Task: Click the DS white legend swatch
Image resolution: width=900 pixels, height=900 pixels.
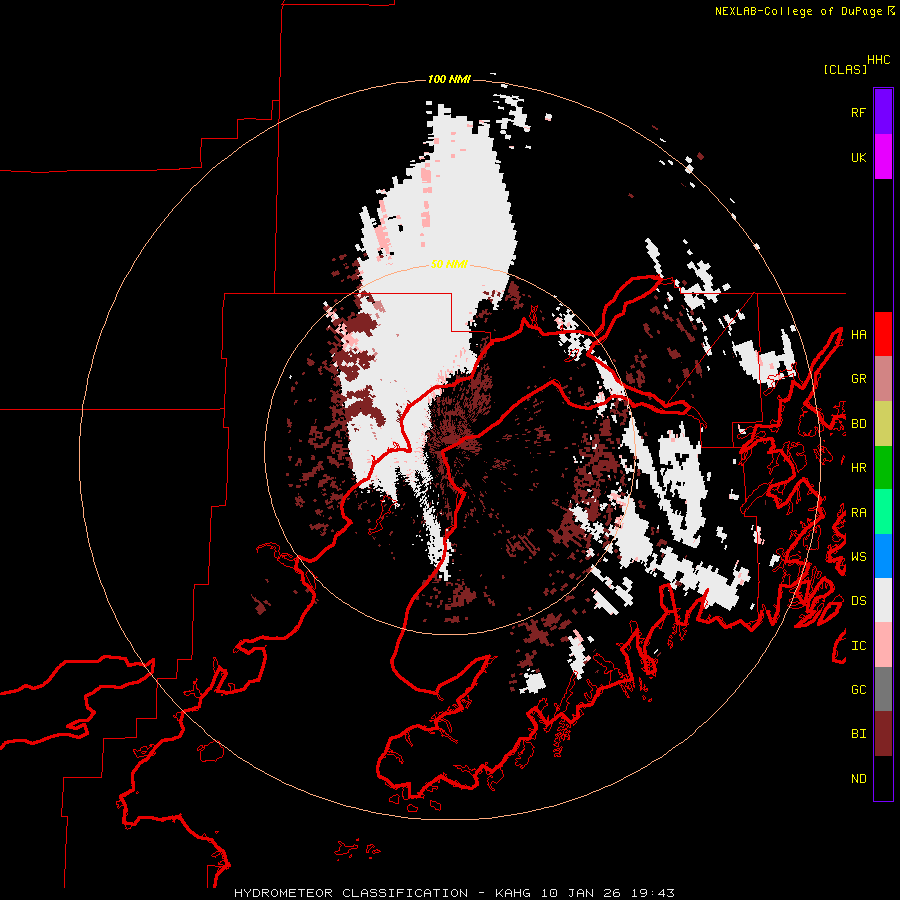Action: click(x=883, y=600)
